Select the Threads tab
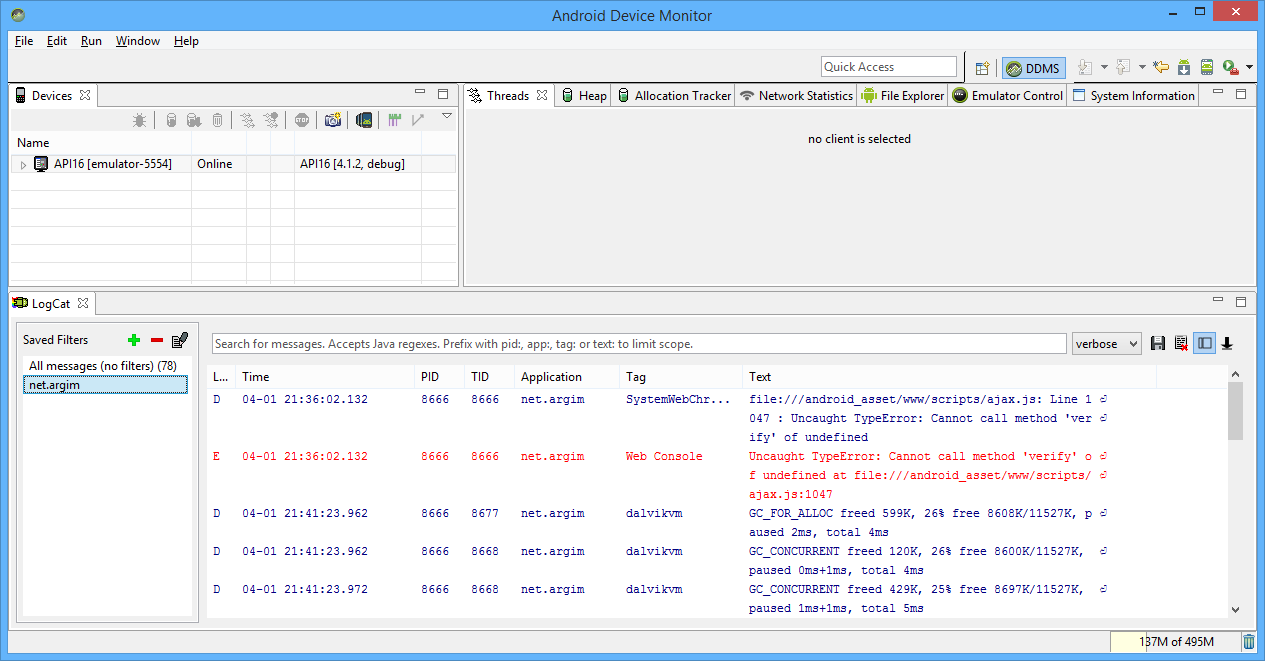Image resolution: width=1265 pixels, height=661 pixels. [508, 95]
